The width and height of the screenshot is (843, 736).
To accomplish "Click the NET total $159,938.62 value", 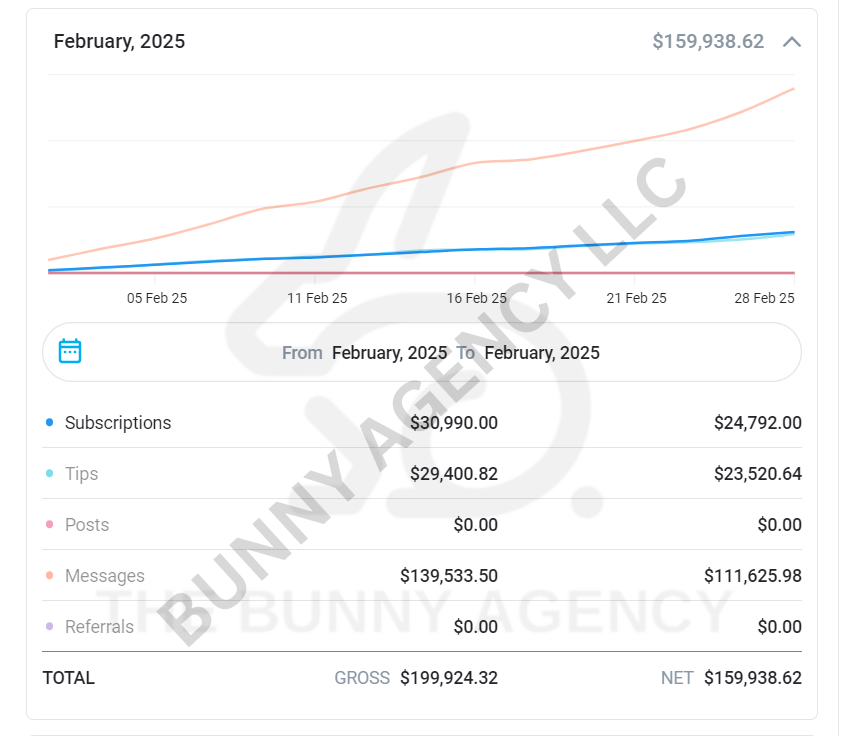I will point(752,678).
